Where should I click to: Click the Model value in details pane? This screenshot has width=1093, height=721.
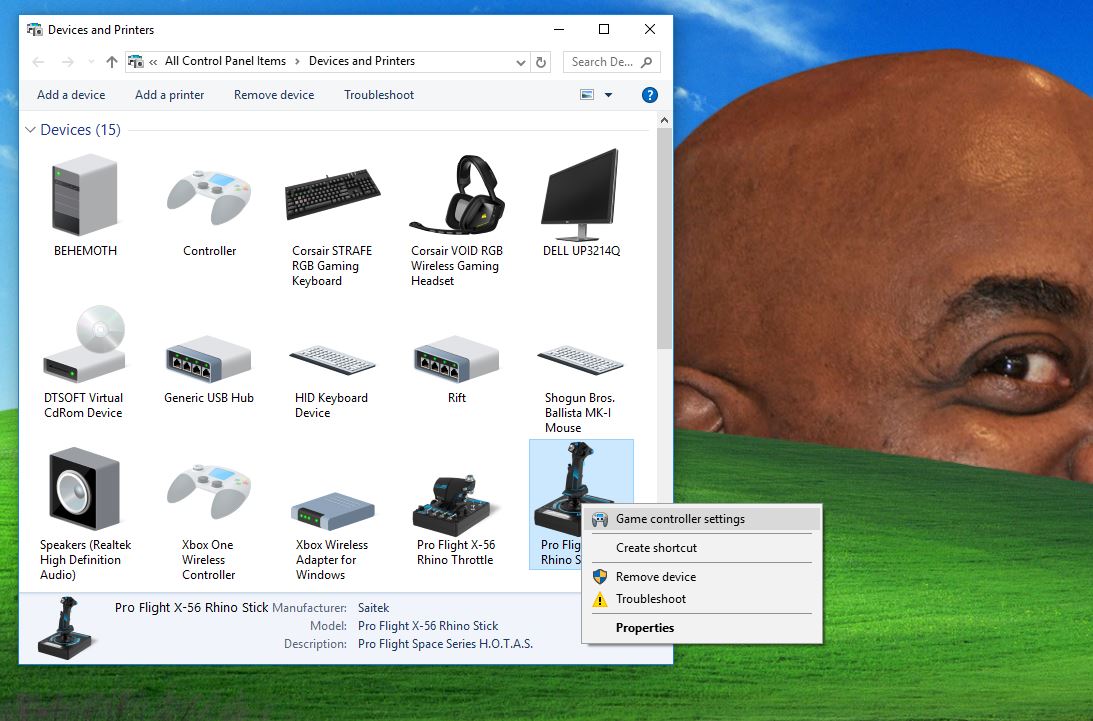(428, 626)
